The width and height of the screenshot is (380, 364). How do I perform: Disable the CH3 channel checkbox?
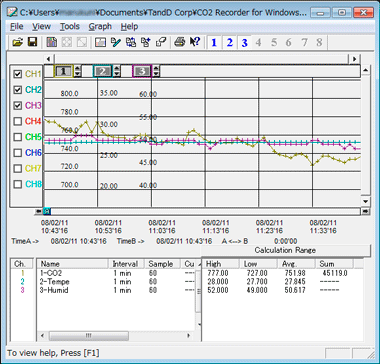click(x=18, y=106)
